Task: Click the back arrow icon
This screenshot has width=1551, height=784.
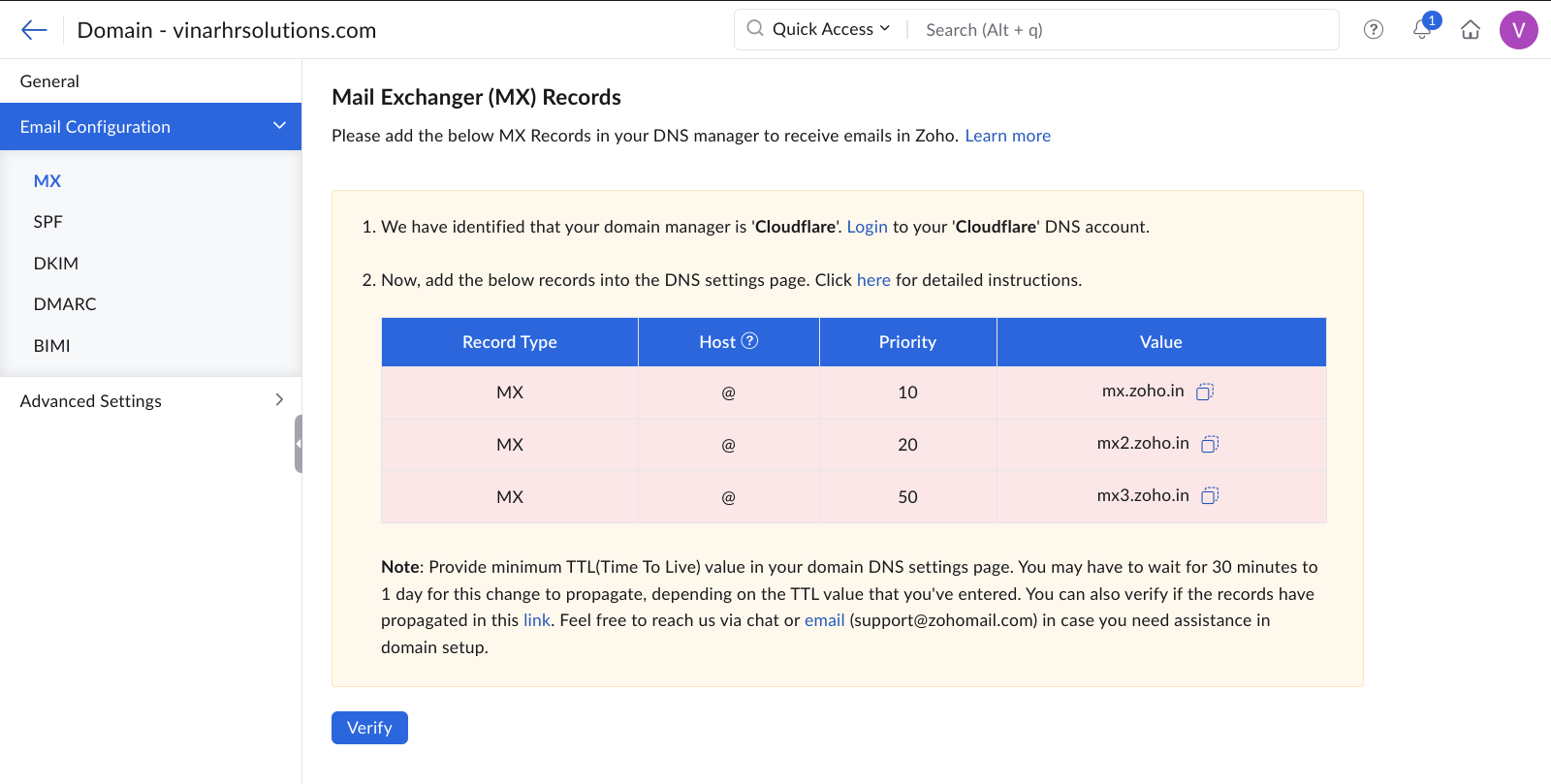Action: click(x=34, y=30)
